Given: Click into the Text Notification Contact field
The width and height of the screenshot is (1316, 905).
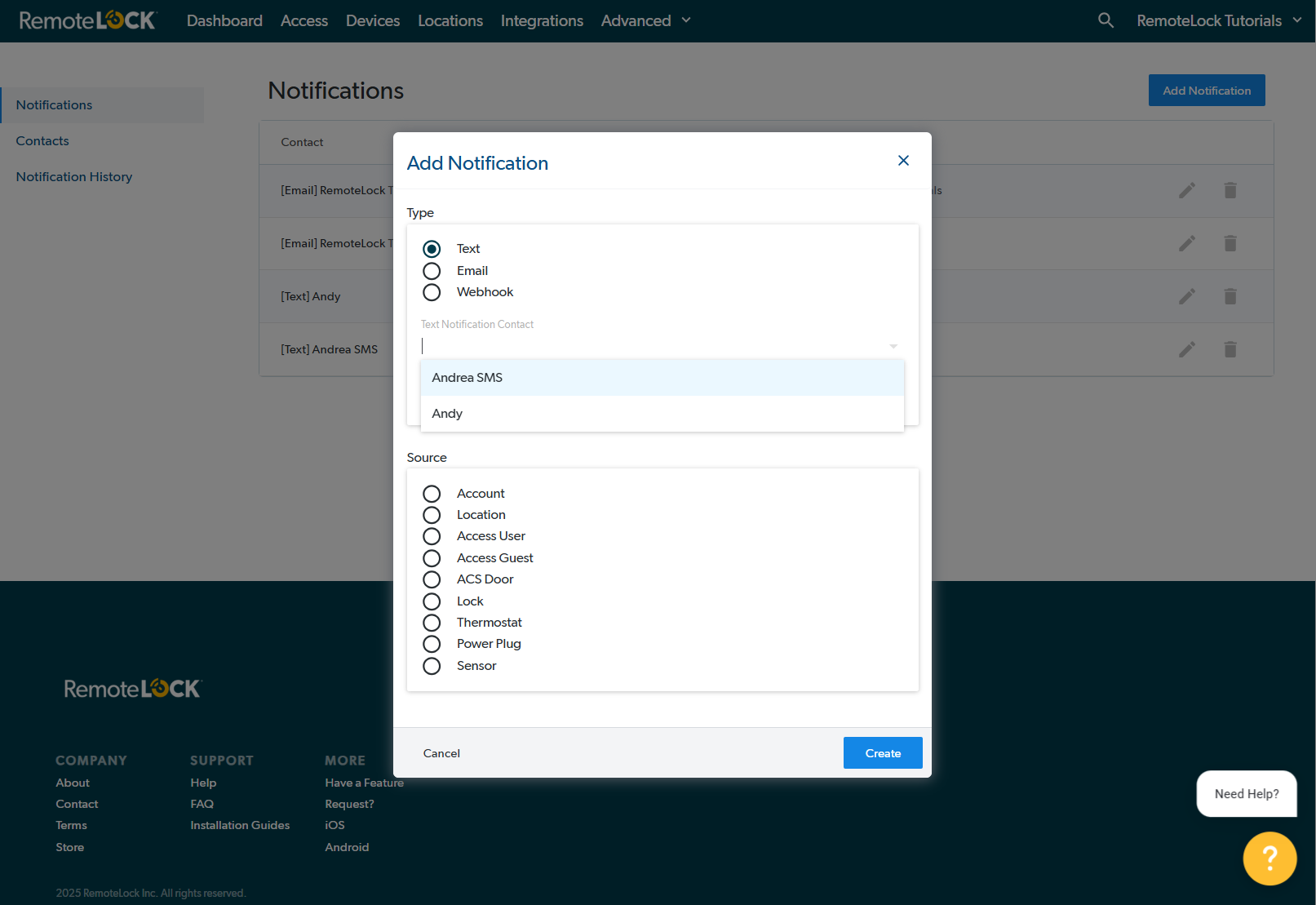Looking at the screenshot, I should 653,346.
